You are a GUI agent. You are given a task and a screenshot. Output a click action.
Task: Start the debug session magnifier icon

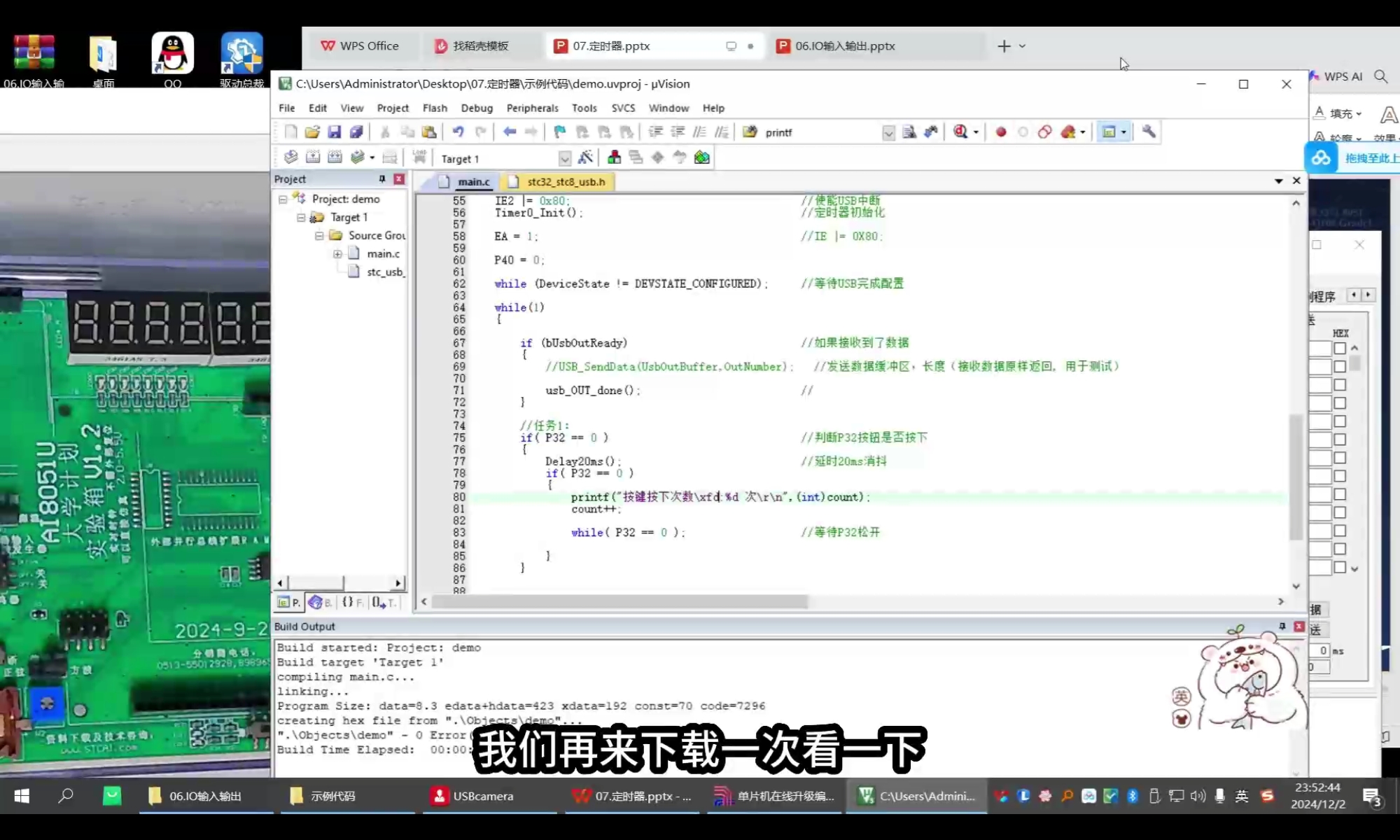click(960, 132)
